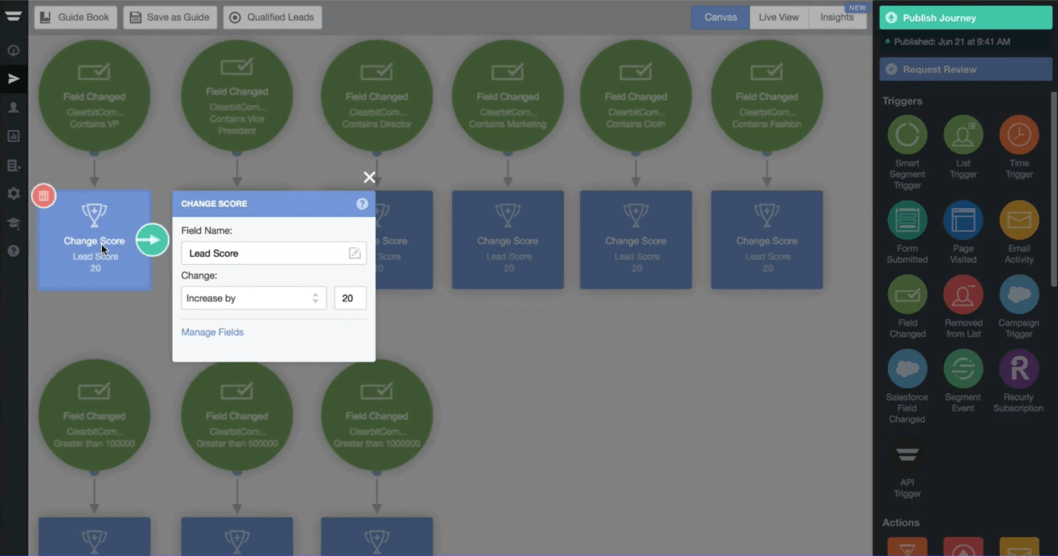Click the green arrow connector on Change Score

pyautogui.click(x=152, y=240)
